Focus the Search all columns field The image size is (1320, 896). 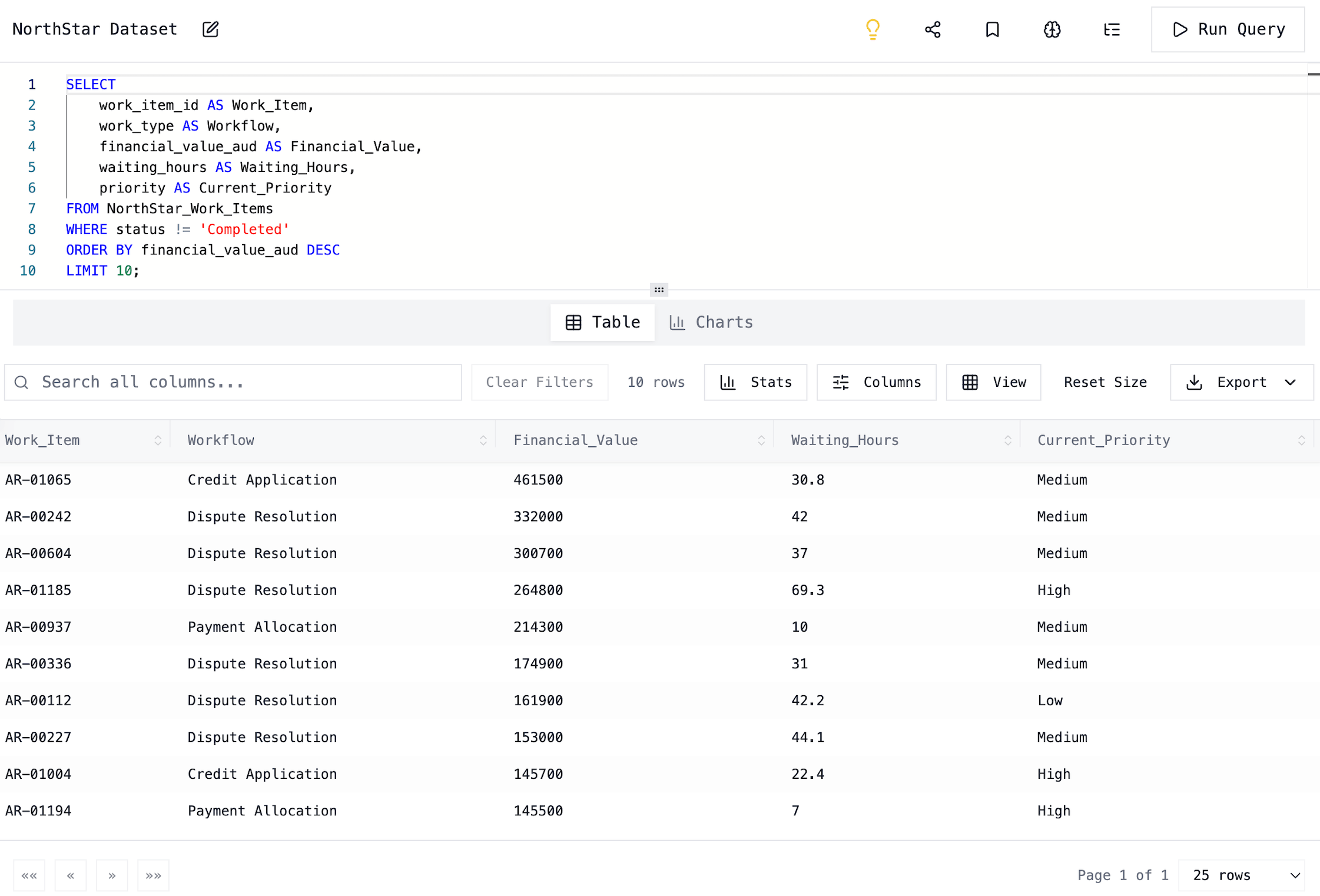[233, 383]
